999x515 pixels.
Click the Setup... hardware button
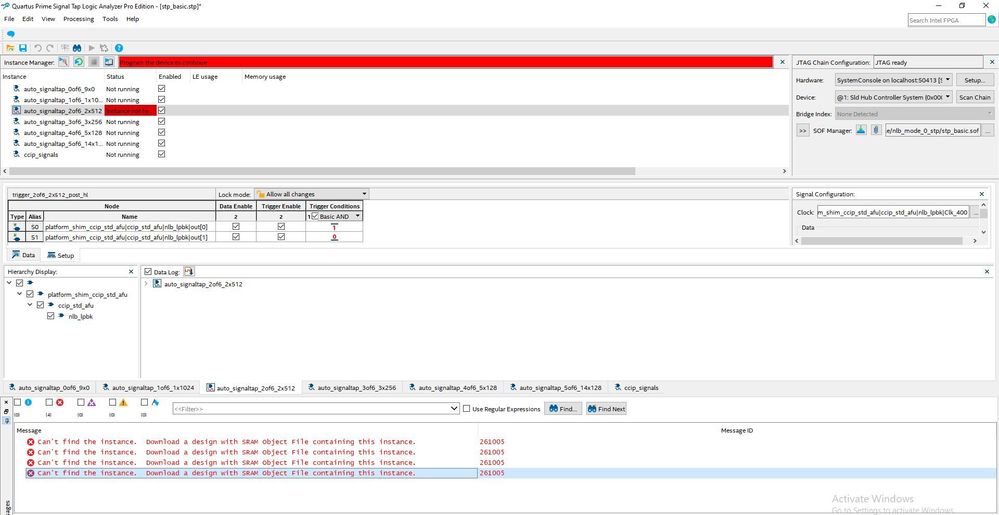974,80
